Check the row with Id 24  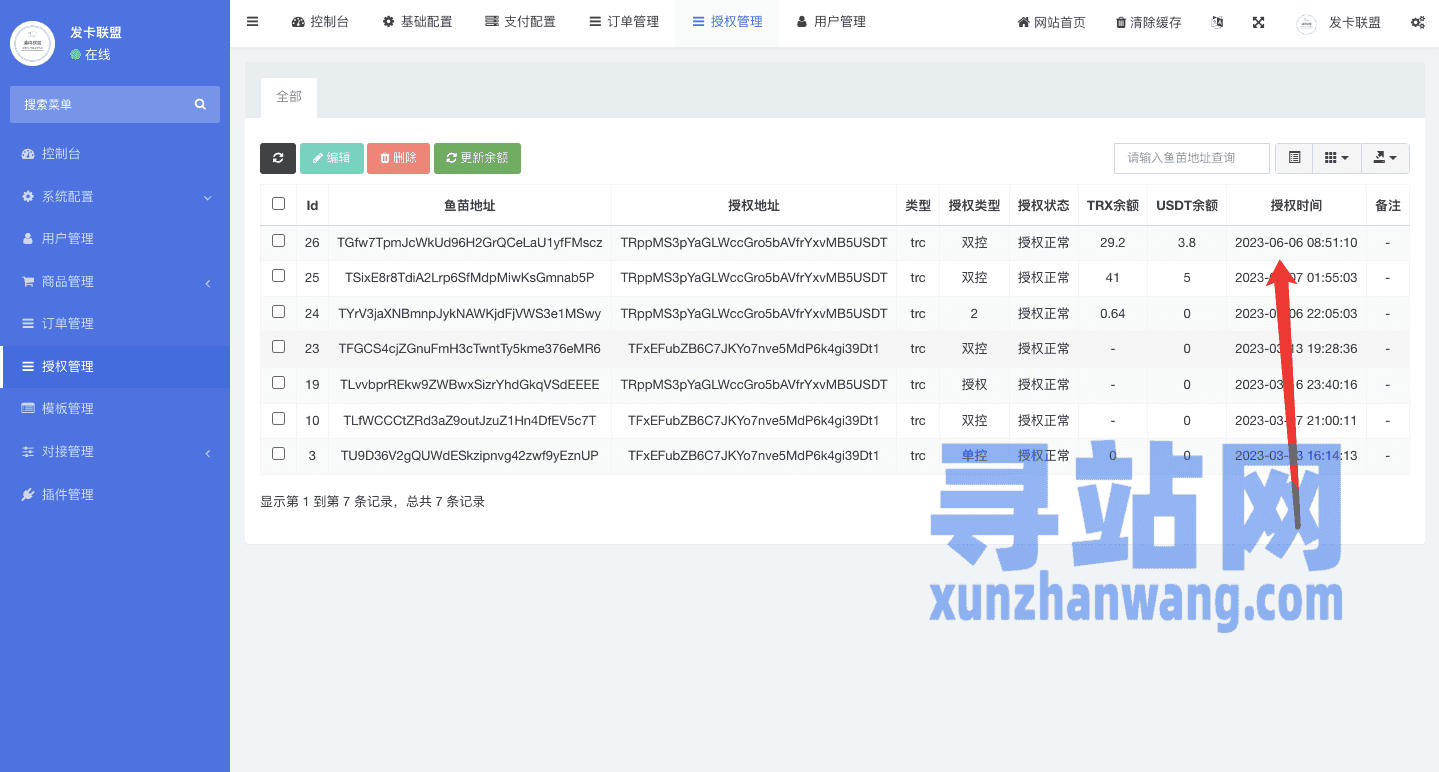pyautogui.click(x=278, y=312)
